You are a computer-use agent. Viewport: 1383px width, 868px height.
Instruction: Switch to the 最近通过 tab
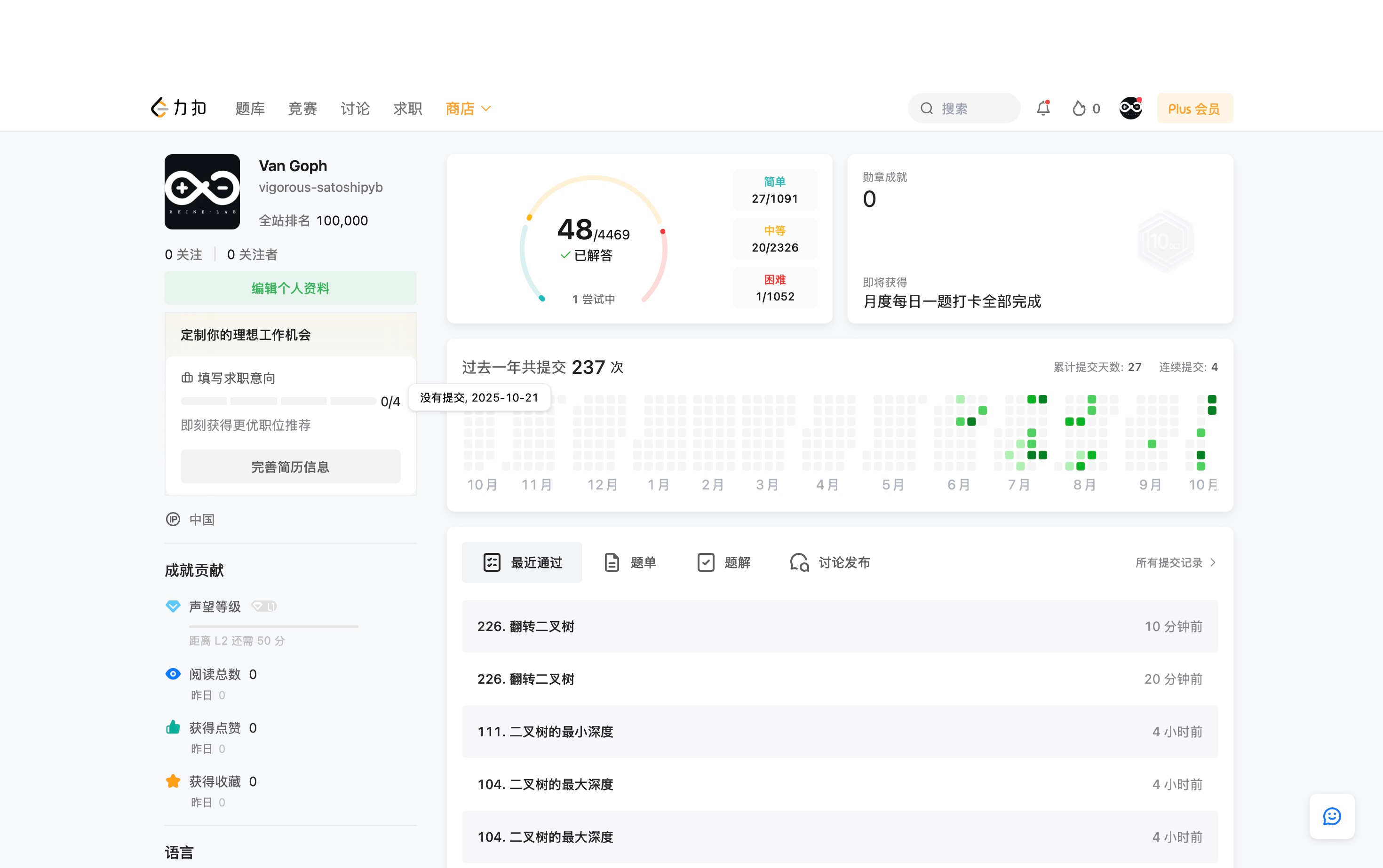pos(522,562)
